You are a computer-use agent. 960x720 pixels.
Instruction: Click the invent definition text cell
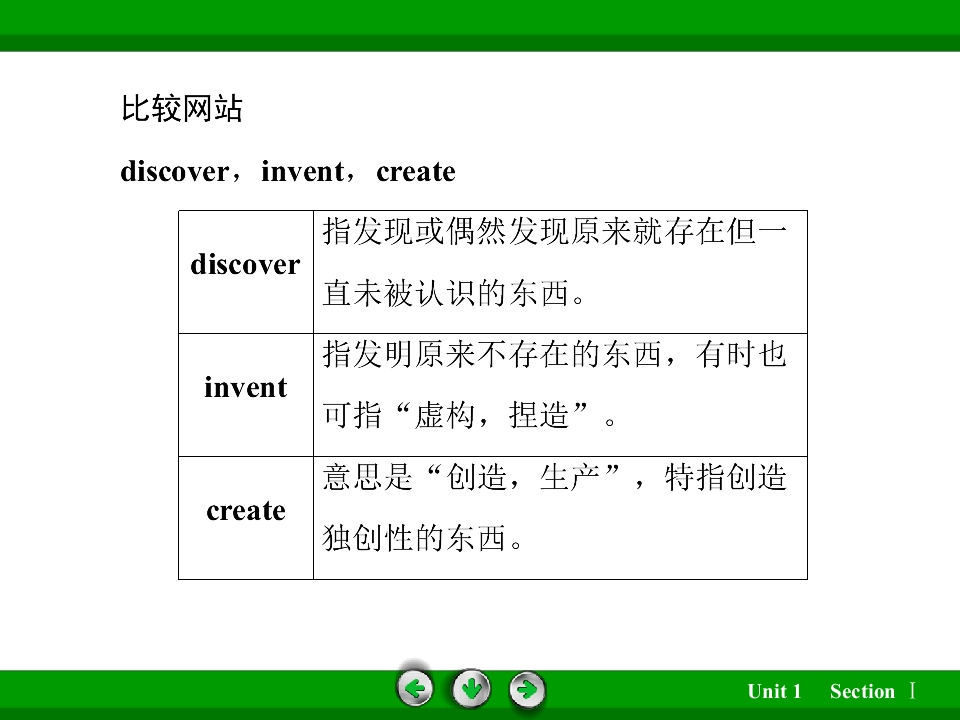[560, 395]
